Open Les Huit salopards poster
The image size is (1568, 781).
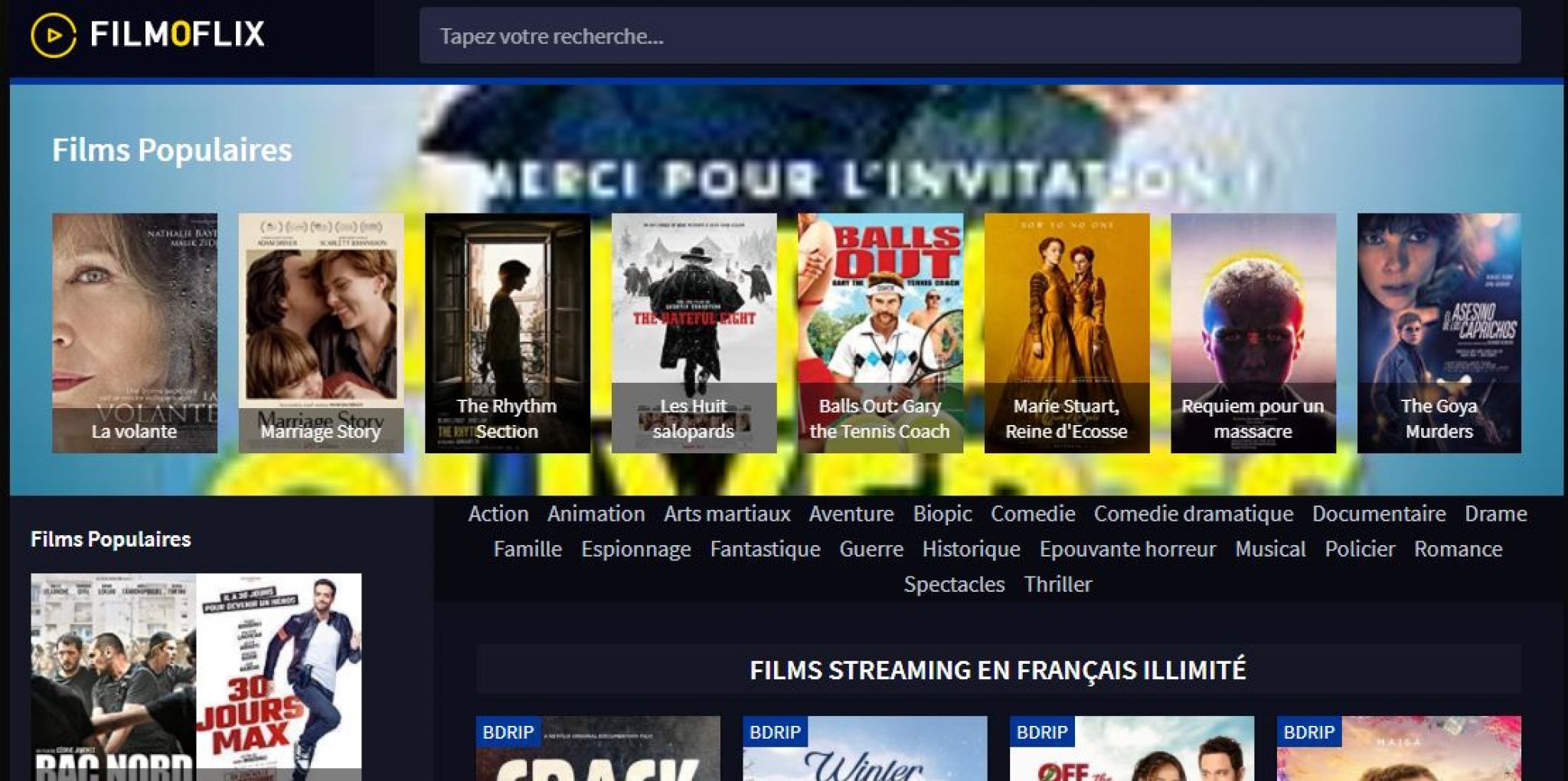pyautogui.click(x=694, y=333)
